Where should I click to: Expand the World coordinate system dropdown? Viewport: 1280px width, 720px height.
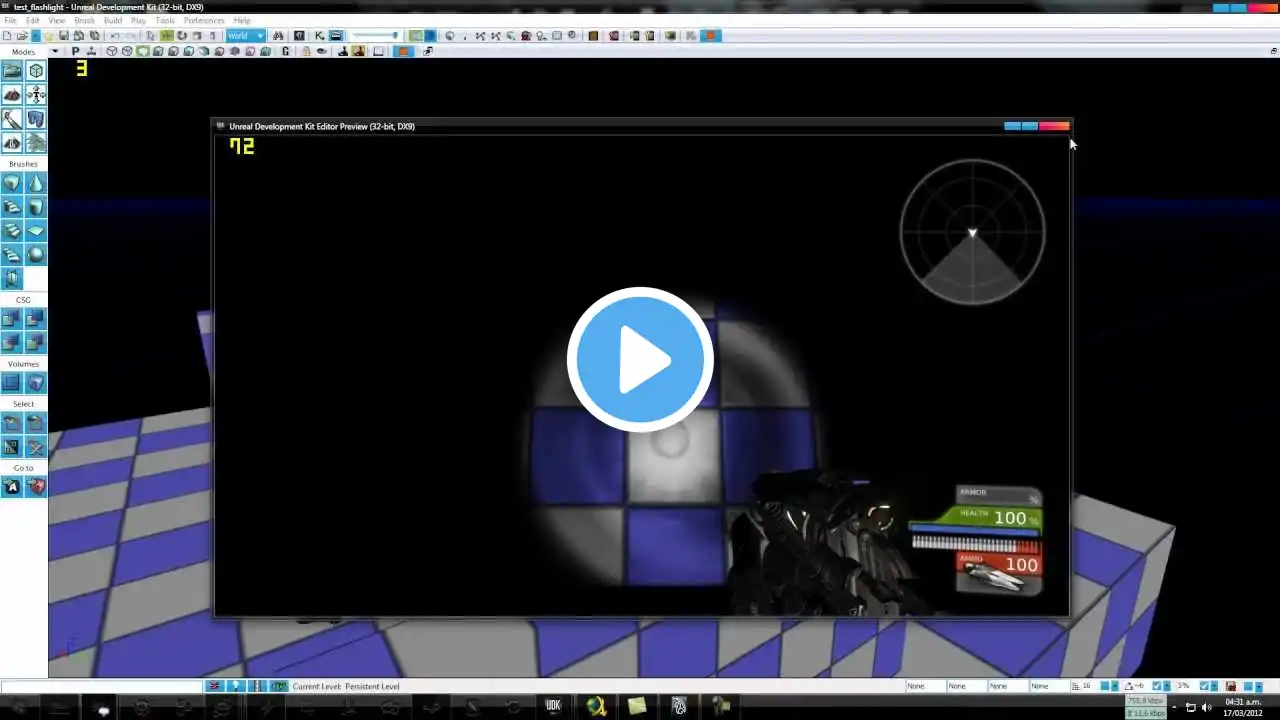click(246, 36)
